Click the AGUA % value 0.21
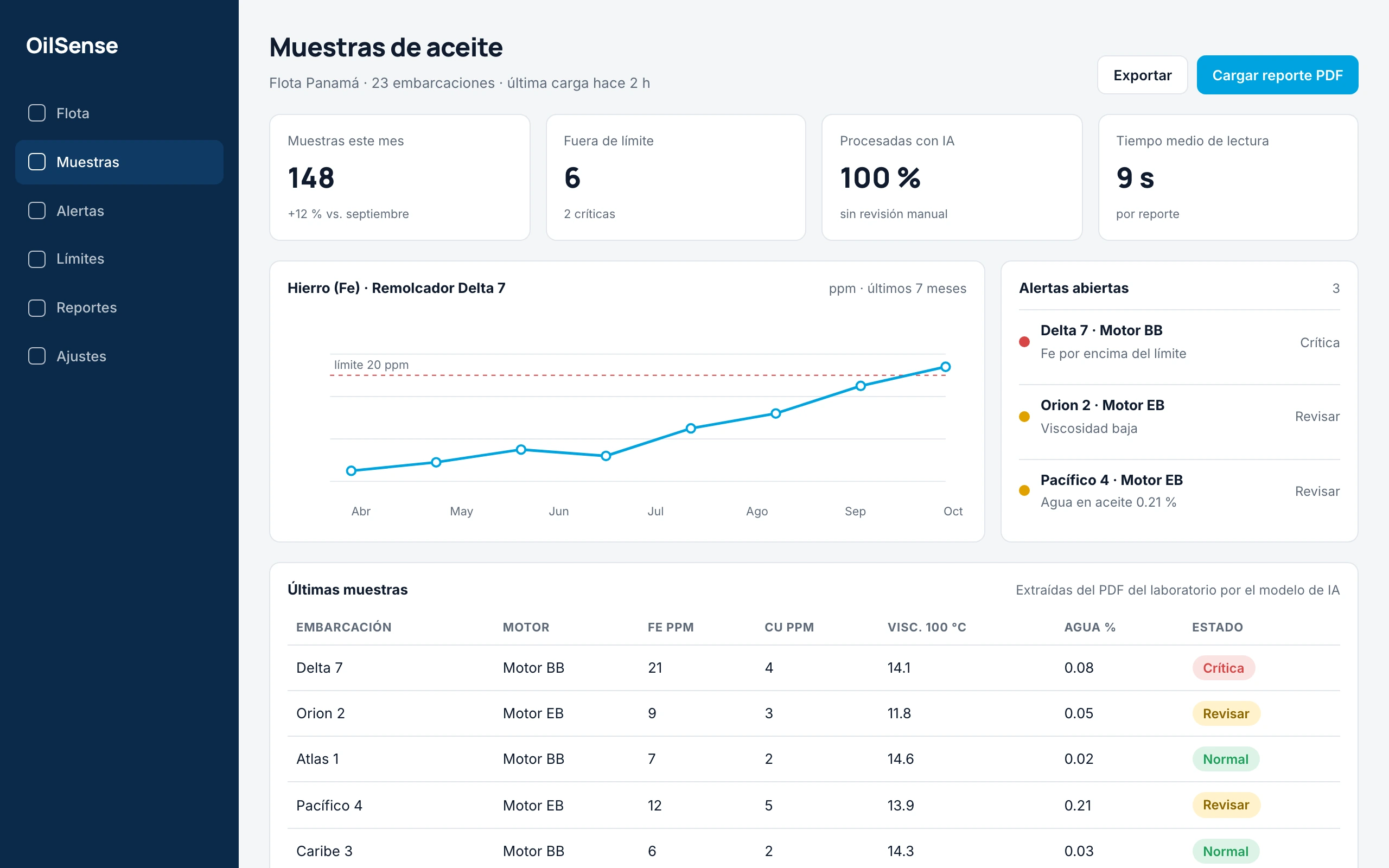The height and width of the screenshot is (868, 1389). [1078, 805]
